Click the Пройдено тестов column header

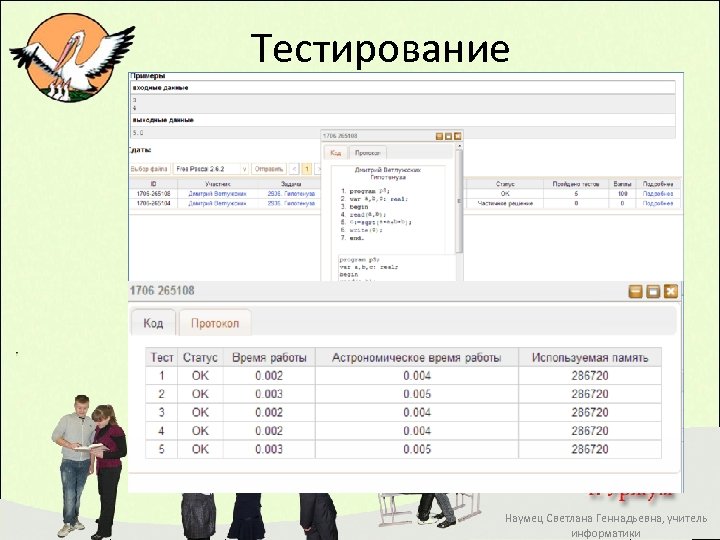(x=576, y=184)
